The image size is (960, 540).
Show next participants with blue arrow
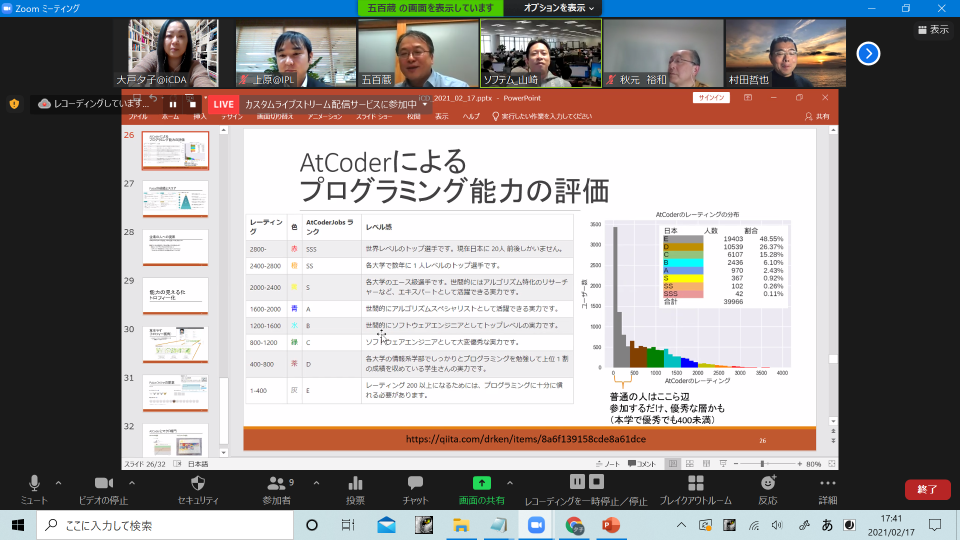(x=868, y=53)
